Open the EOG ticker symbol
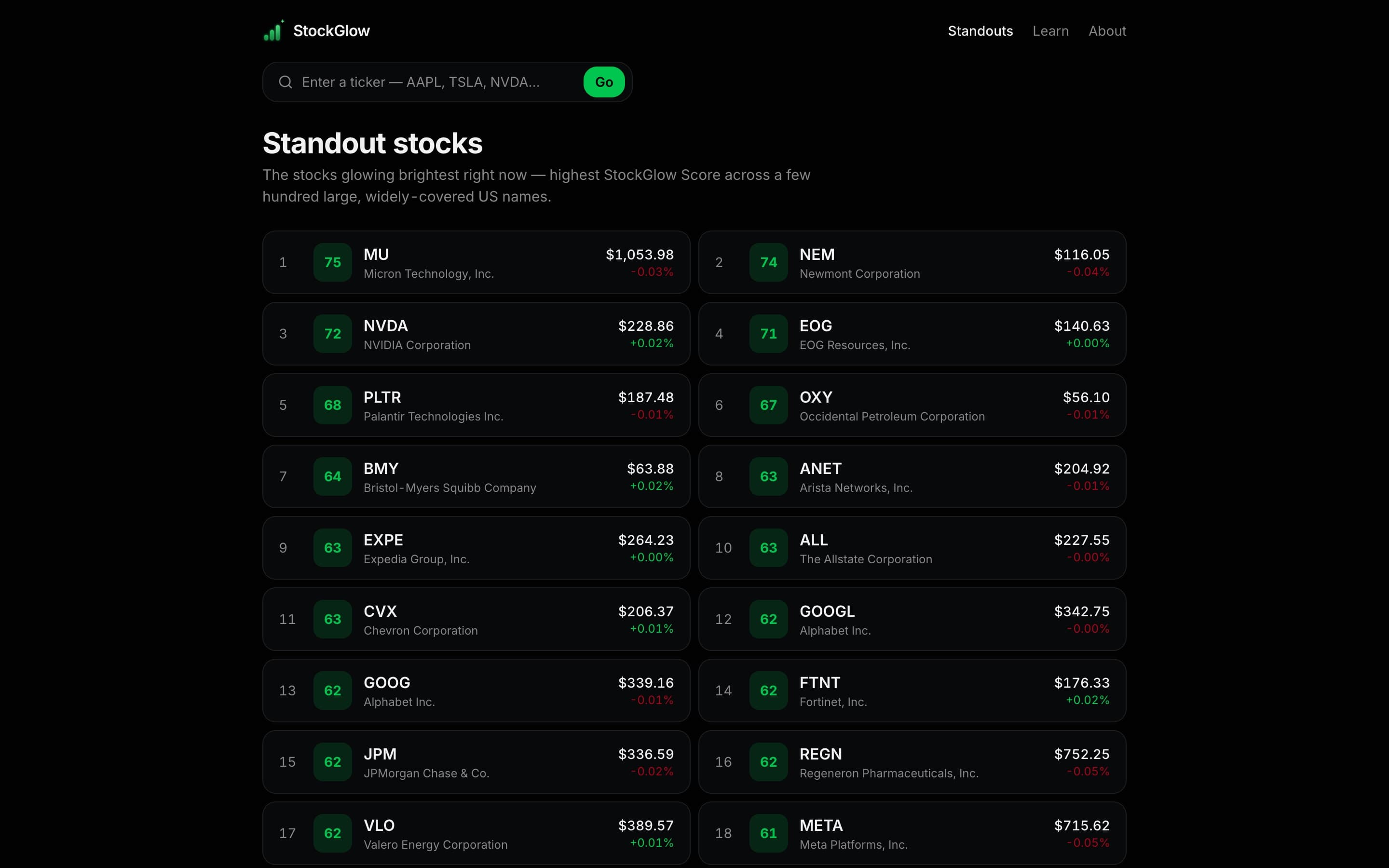 click(x=816, y=326)
